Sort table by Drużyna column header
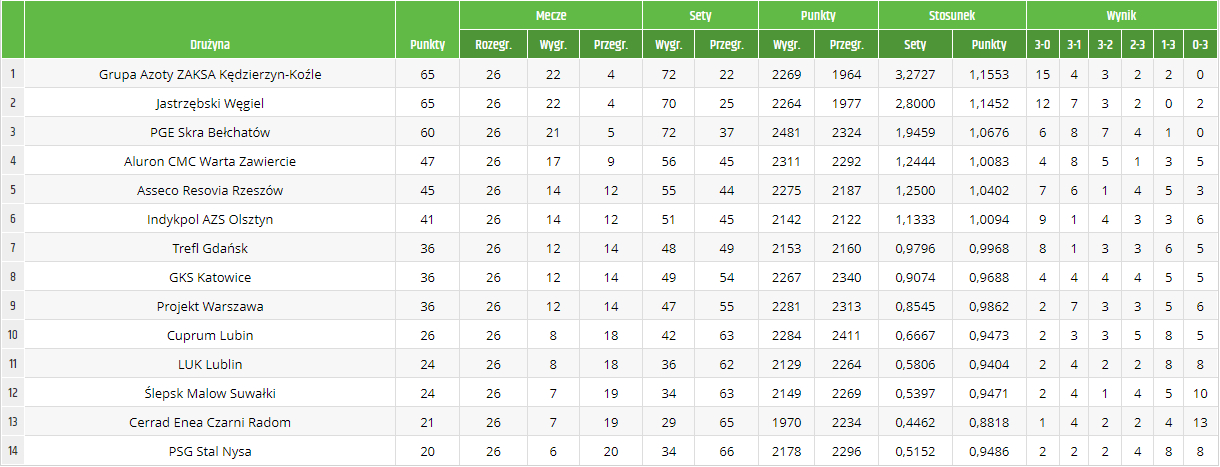This screenshot has height=467, width=1220. [x=210, y=45]
